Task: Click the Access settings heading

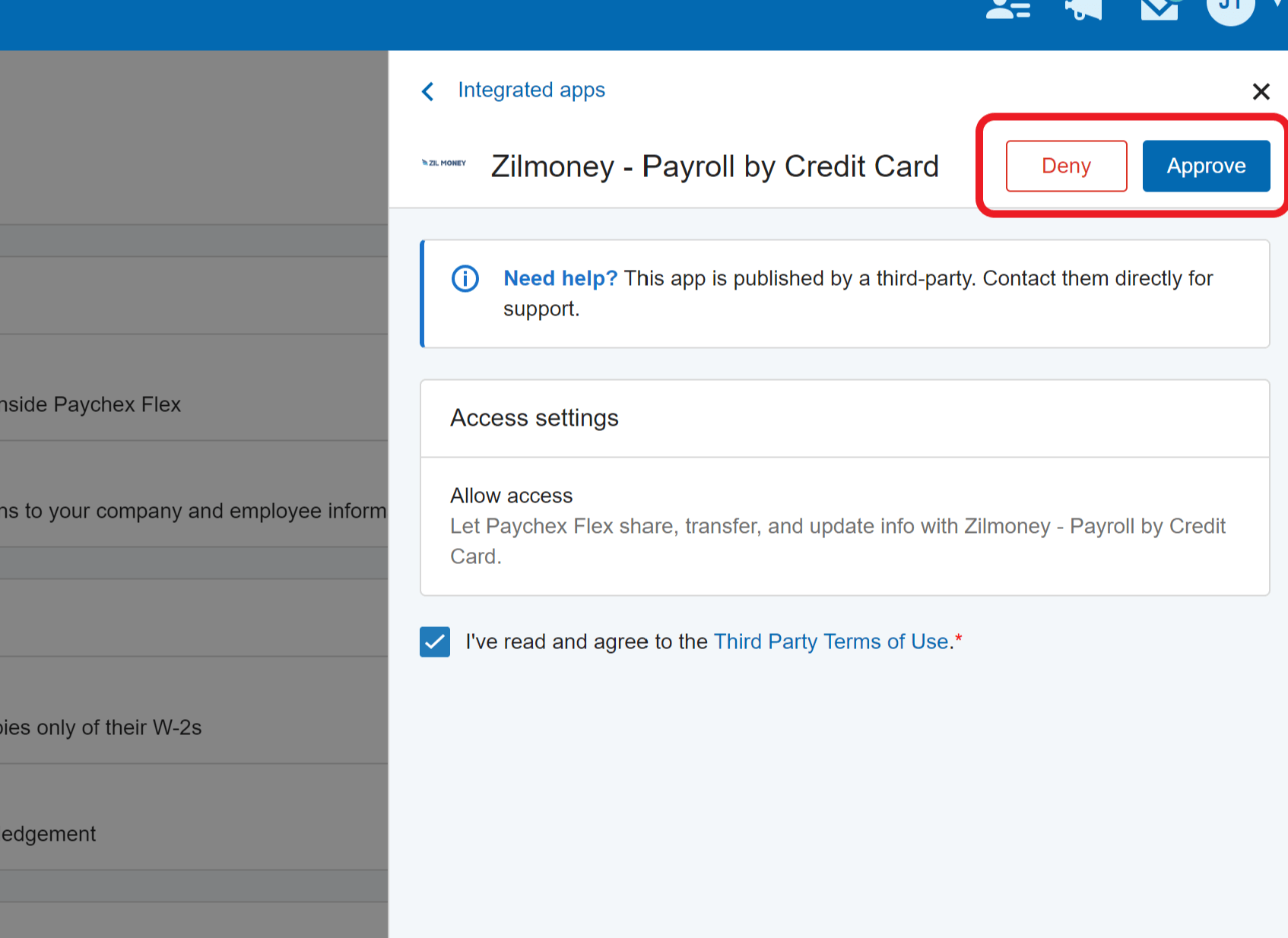Action: click(x=535, y=418)
